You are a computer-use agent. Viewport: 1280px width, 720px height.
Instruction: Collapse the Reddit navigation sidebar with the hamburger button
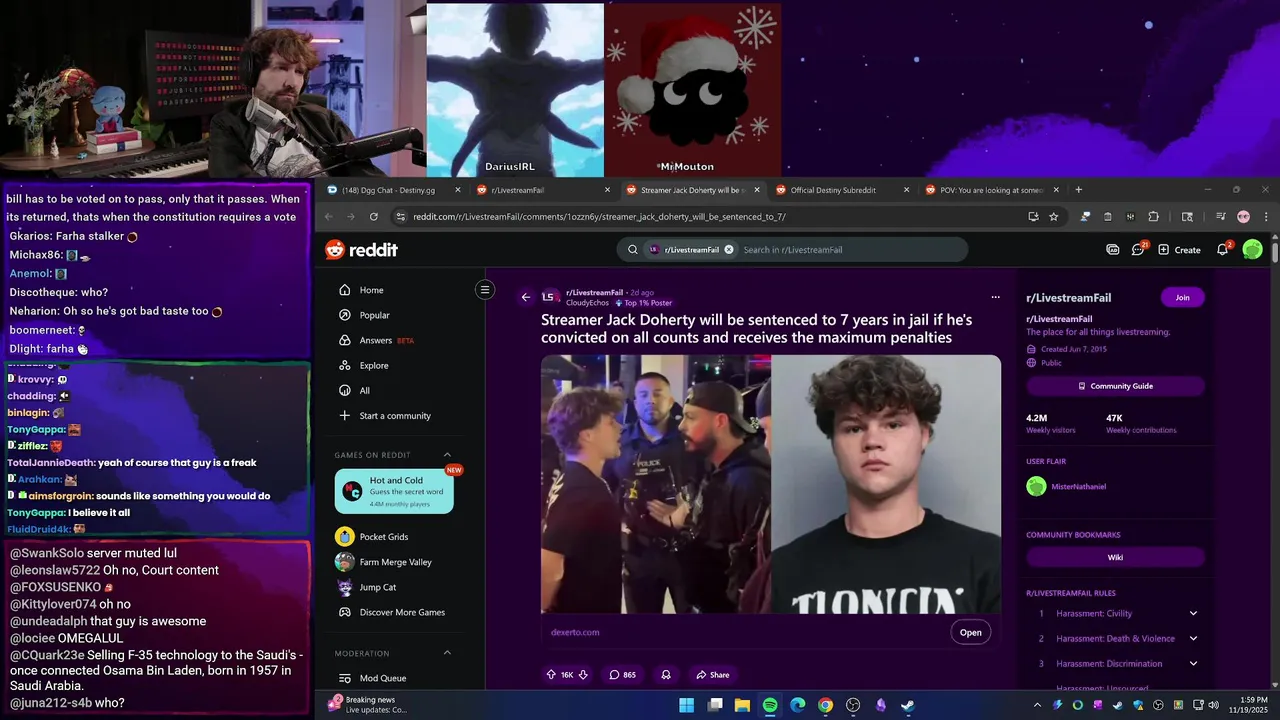pyautogui.click(x=485, y=290)
